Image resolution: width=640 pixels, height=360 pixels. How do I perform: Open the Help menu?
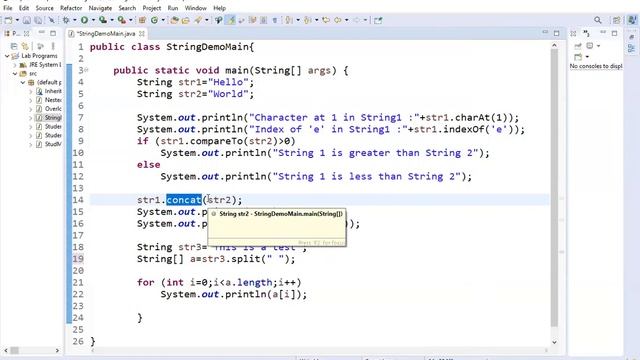click(220, 8)
